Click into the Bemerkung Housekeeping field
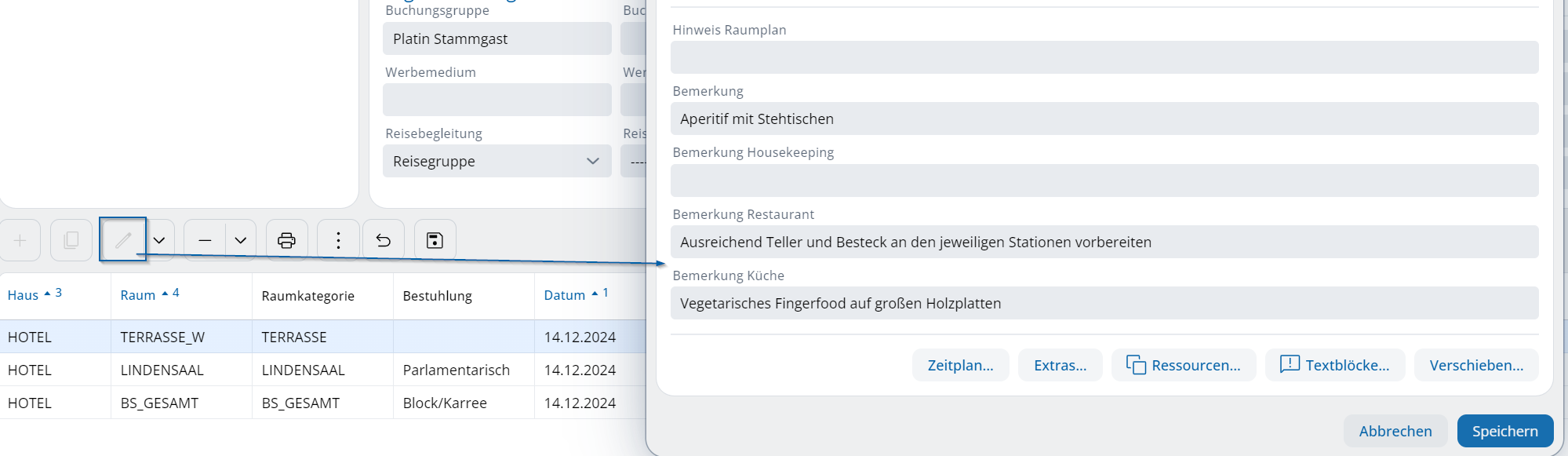 point(1104,181)
